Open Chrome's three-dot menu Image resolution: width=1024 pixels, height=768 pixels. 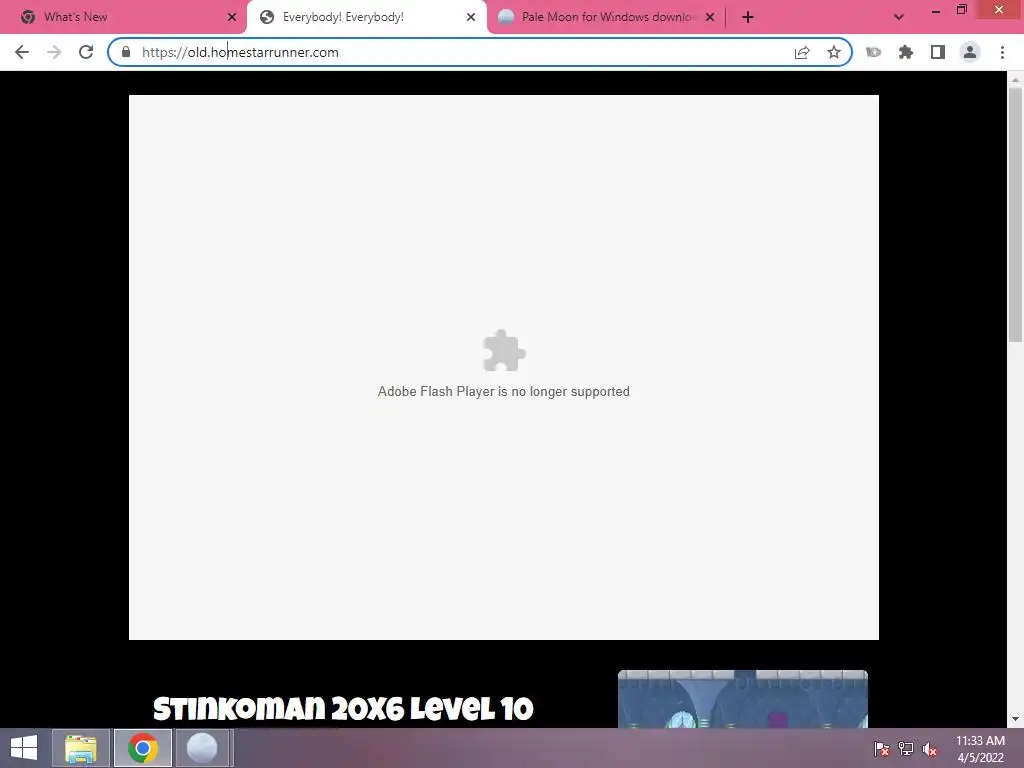click(1002, 52)
